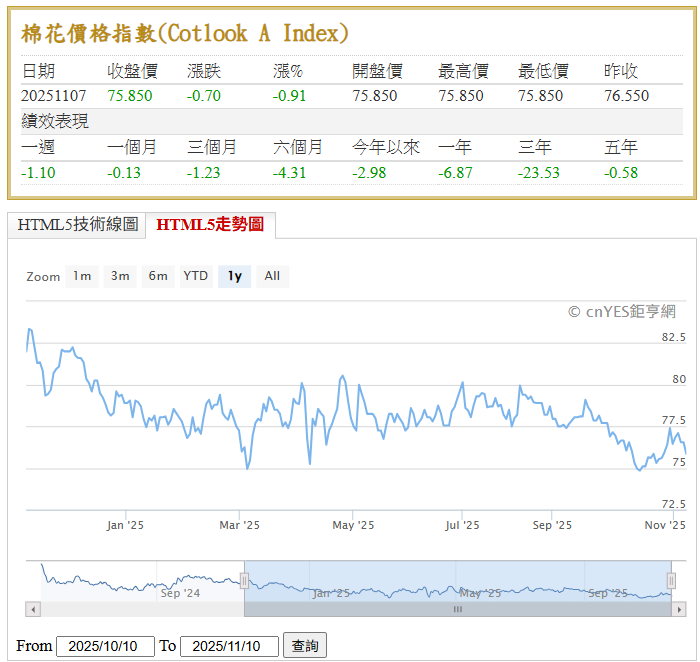700x662 pixels.
Task: Click the left range handle in navigator
Action: [244, 581]
